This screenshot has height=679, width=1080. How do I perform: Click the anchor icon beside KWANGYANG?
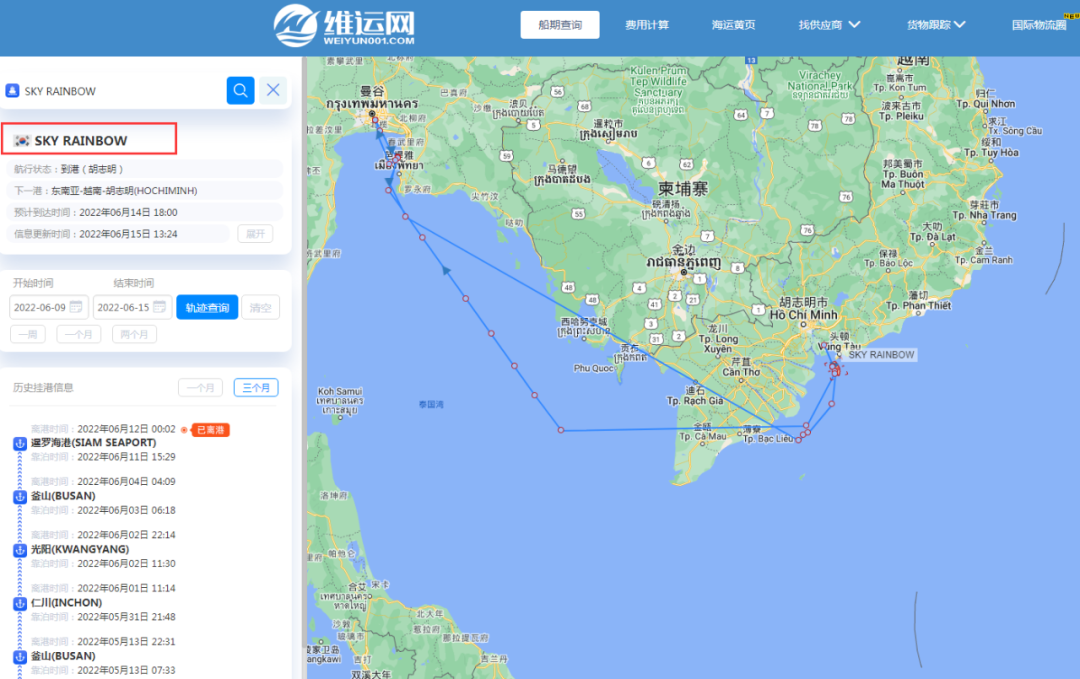[19, 550]
